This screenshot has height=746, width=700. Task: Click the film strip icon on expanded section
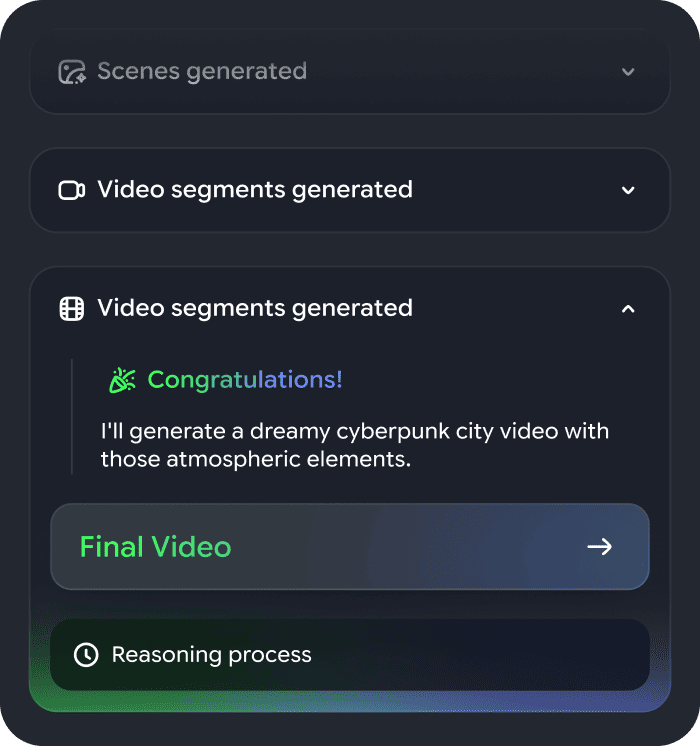pyautogui.click(x=72, y=308)
